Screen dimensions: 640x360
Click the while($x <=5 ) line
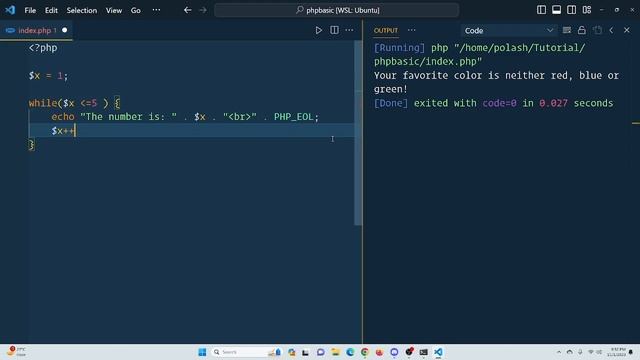pos(74,103)
